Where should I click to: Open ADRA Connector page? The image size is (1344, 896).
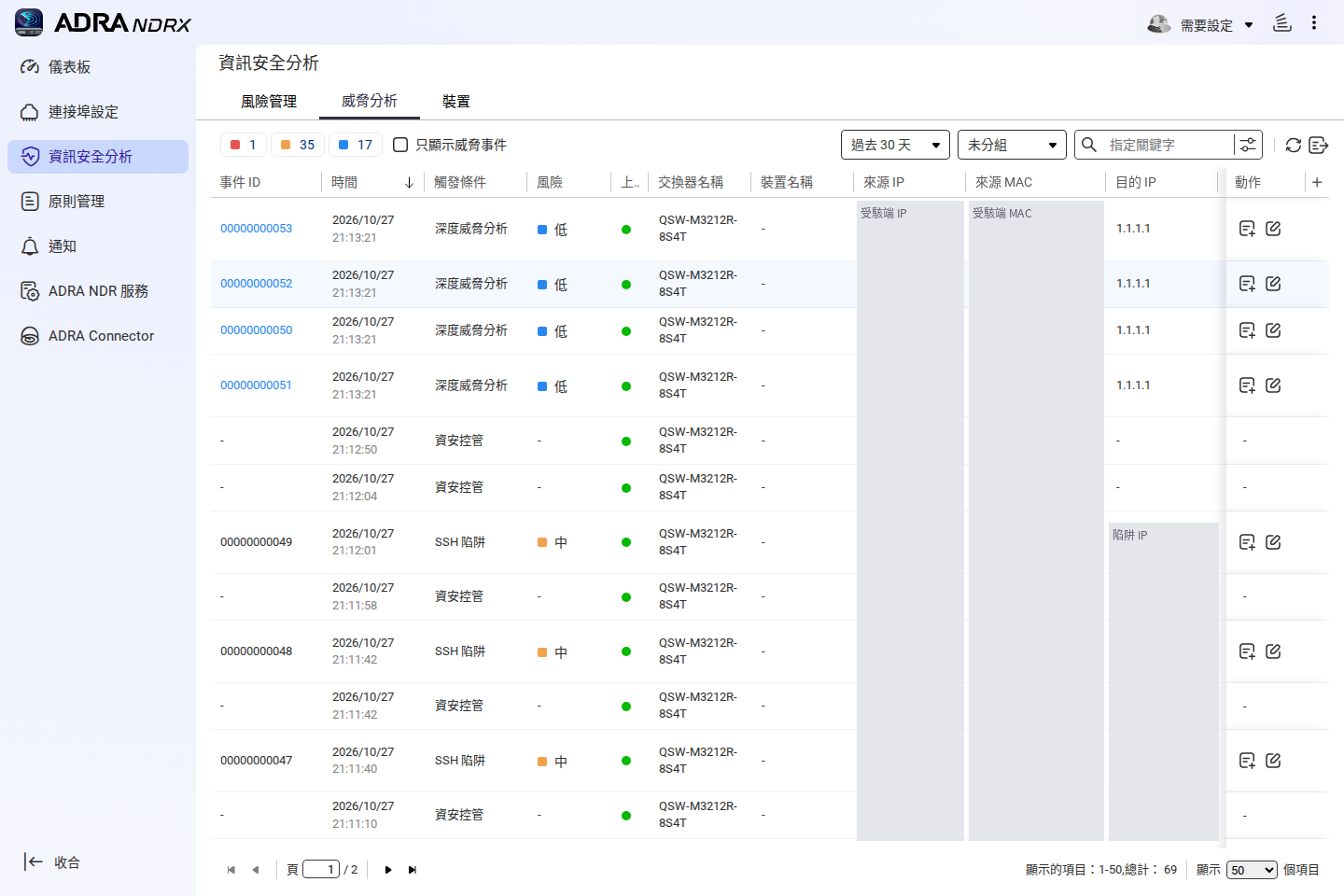[98, 336]
